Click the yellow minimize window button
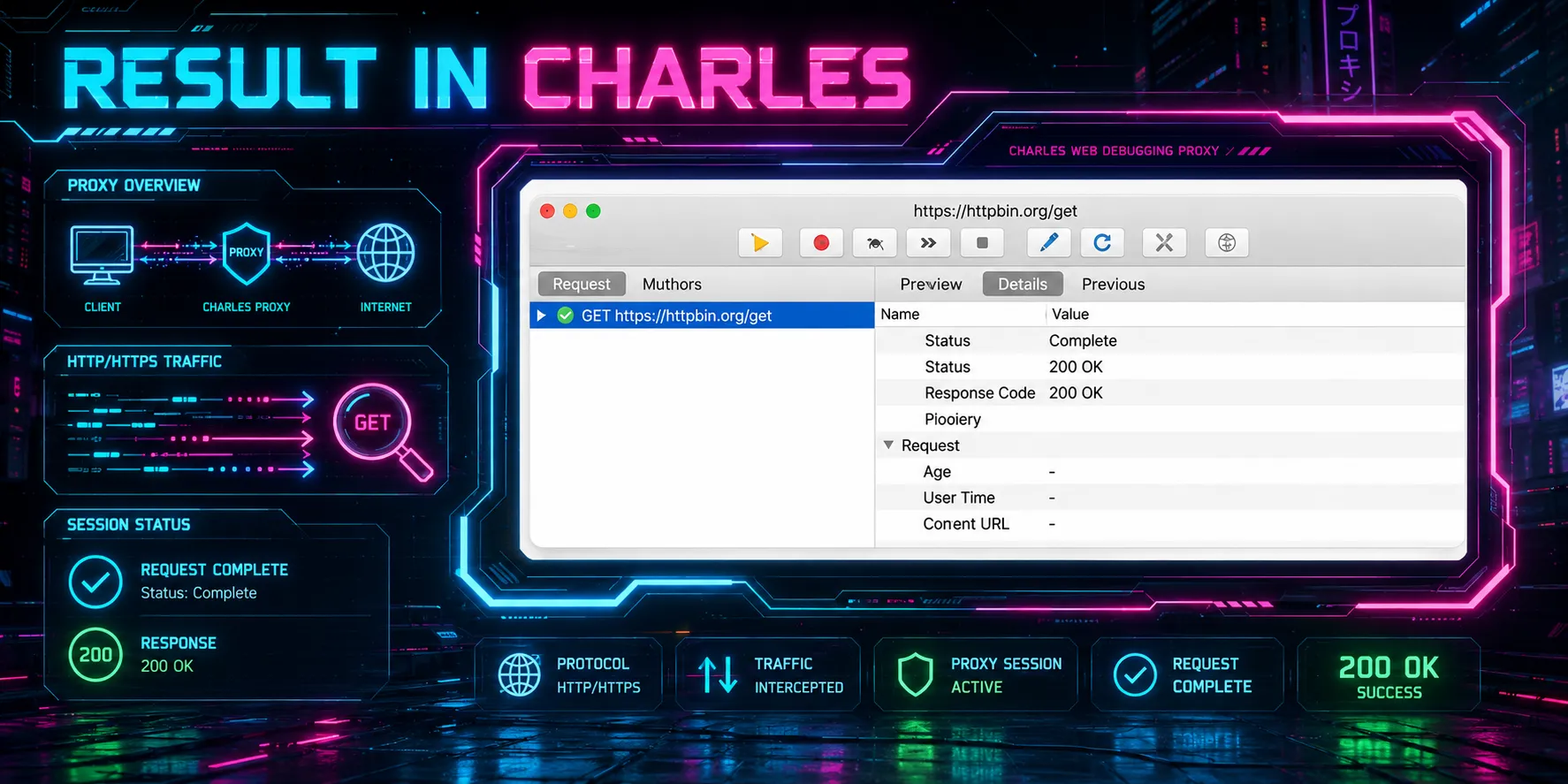Screen dimensions: 1568x784 [x=570, y=210]
